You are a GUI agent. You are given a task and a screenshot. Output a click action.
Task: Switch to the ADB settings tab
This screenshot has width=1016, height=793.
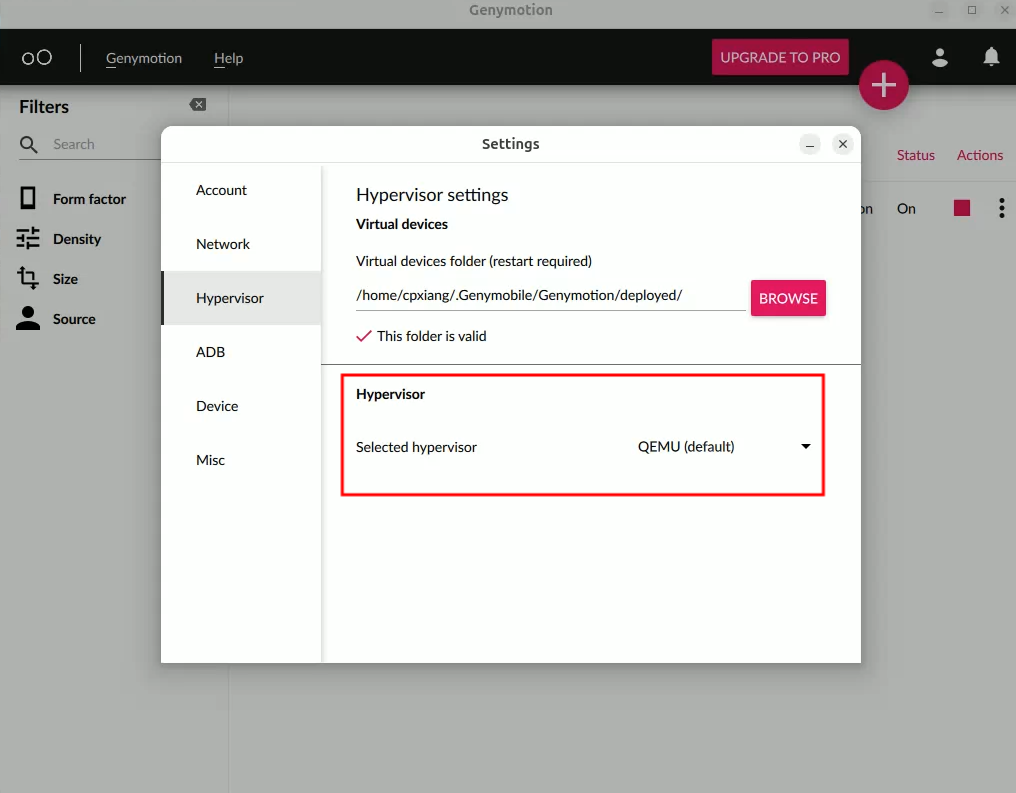click(x=210, y=352)
